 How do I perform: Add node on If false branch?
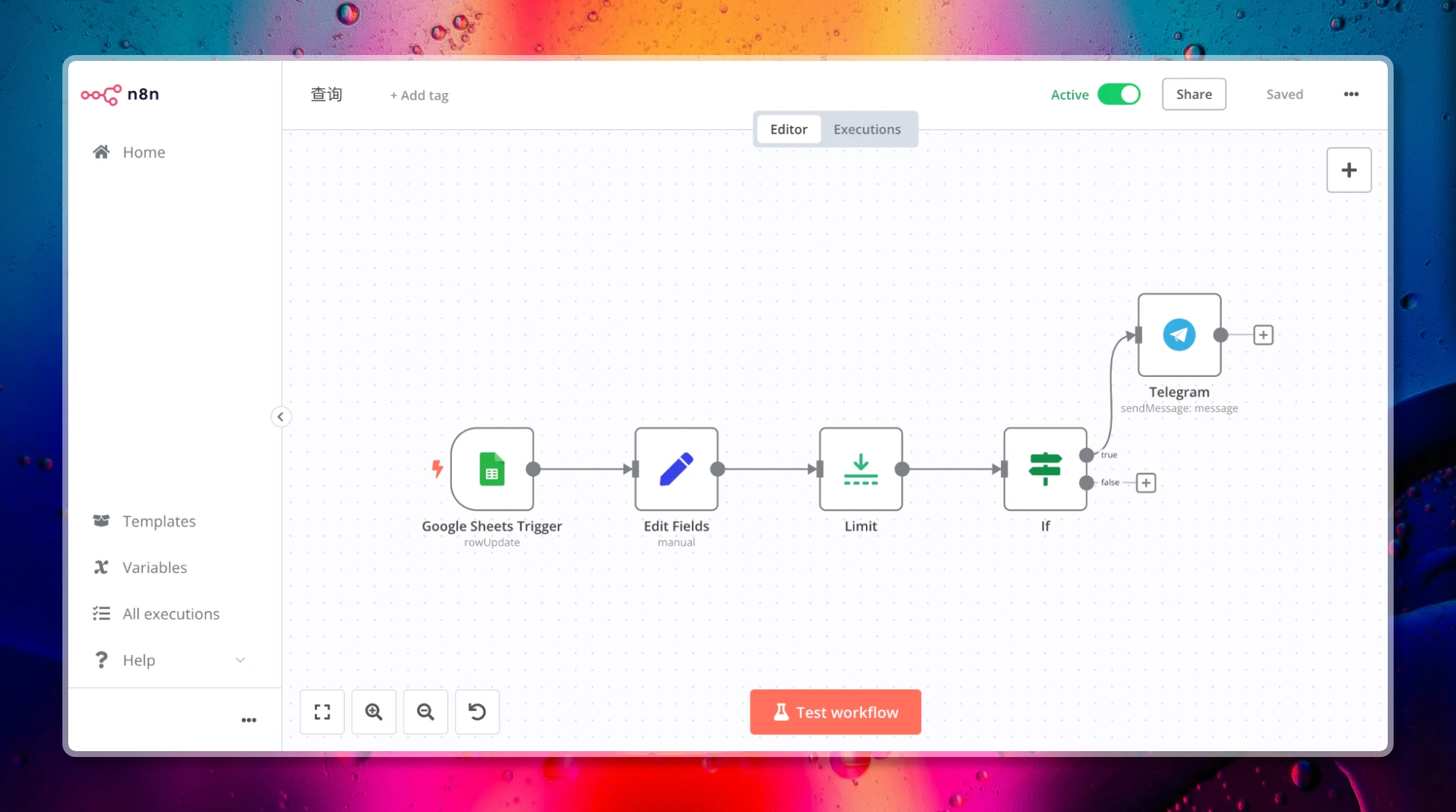click(1146, 483)
